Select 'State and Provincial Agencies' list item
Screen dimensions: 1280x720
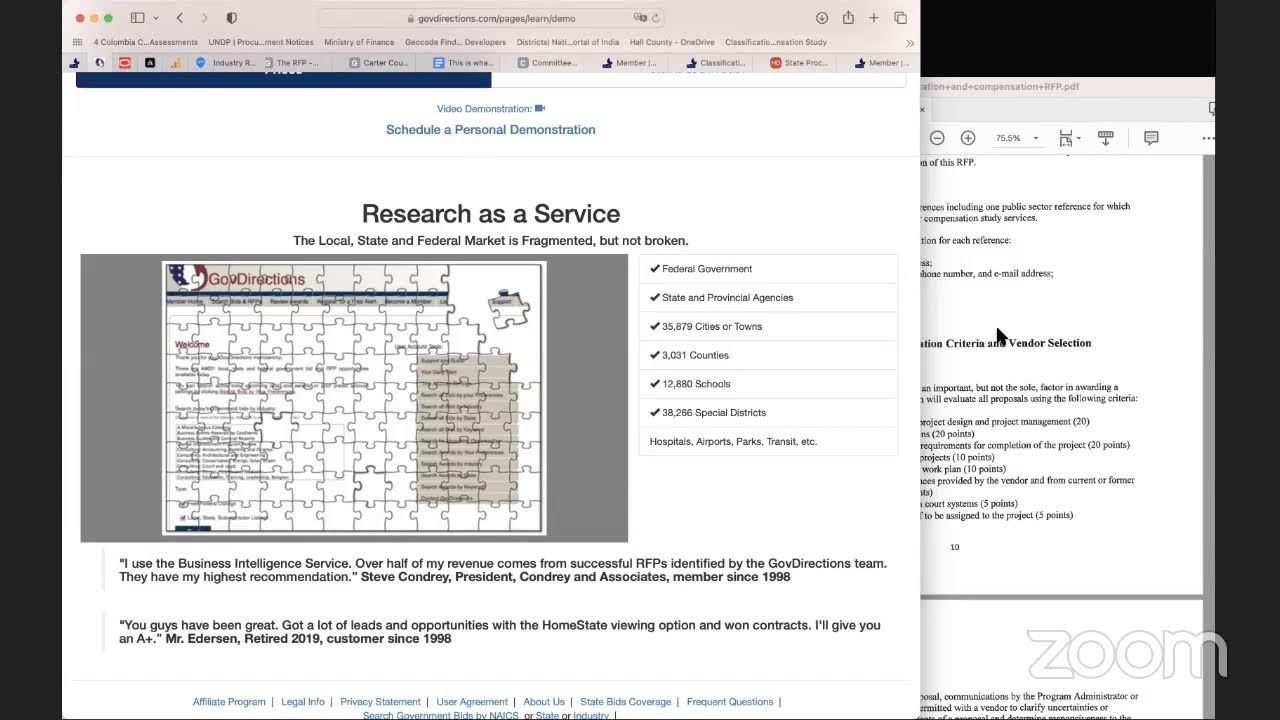(x=768, y=298)
